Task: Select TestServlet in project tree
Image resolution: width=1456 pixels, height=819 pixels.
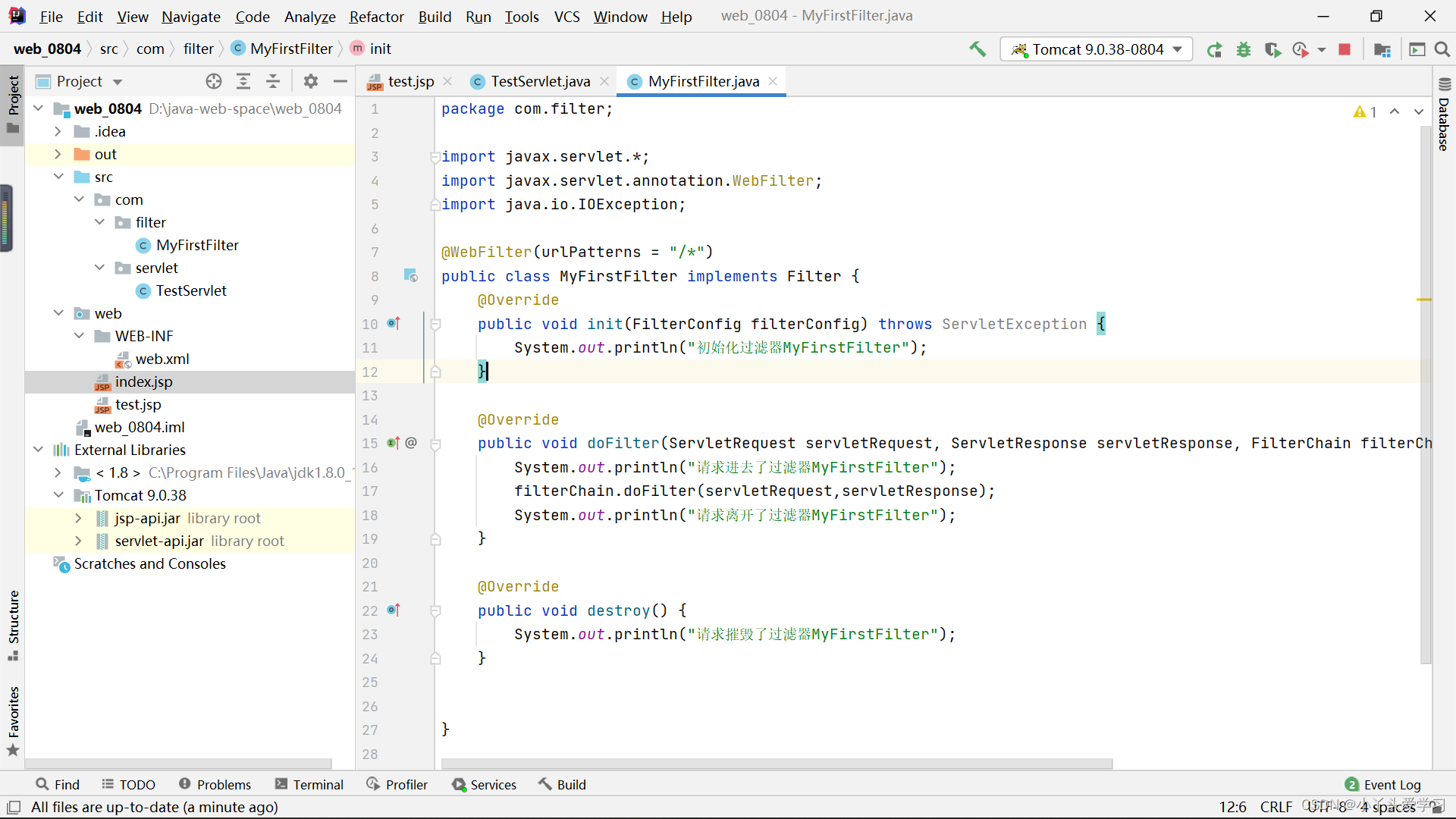Action: 190,290
